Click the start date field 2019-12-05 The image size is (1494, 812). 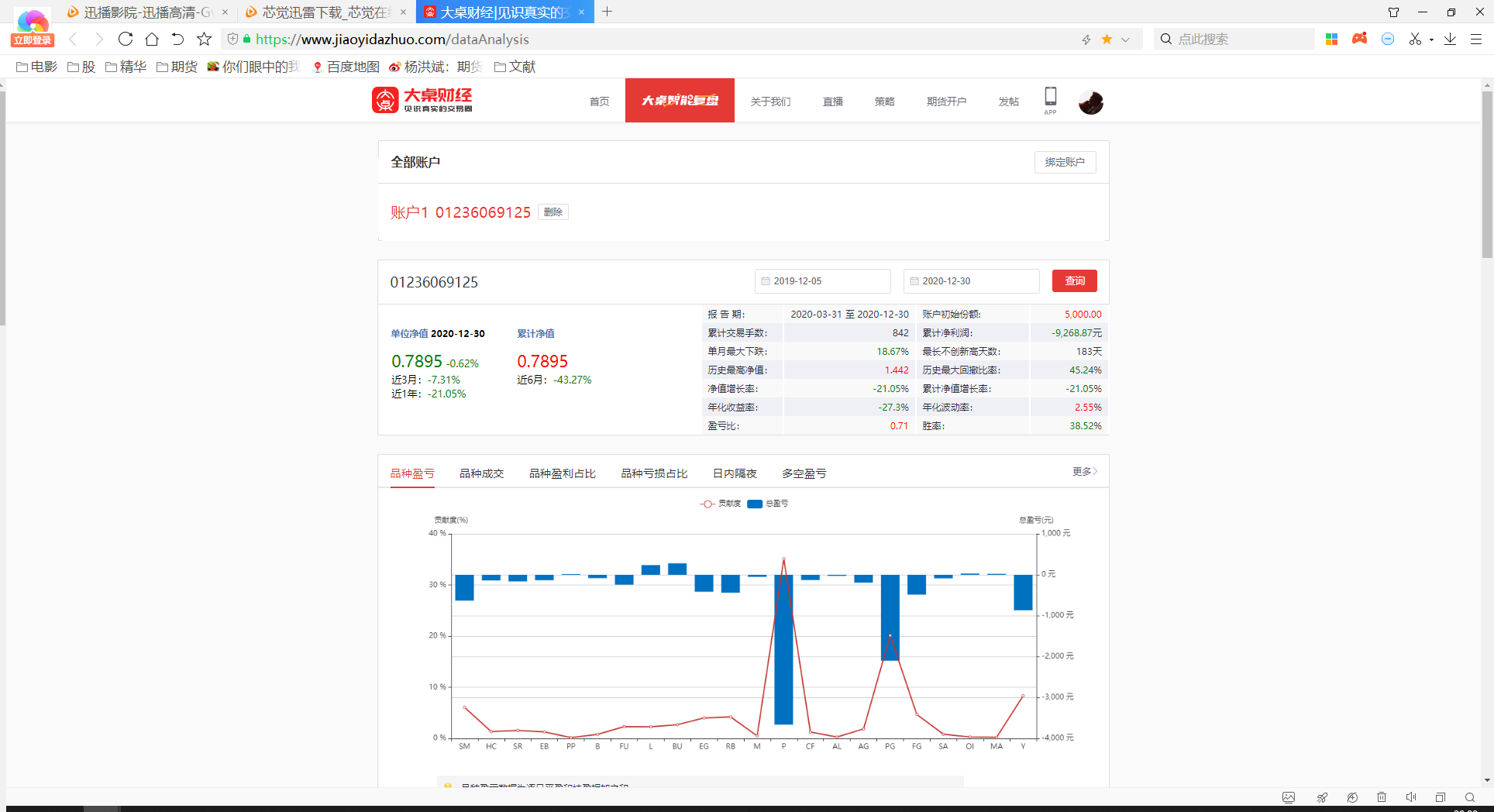(x=822, y=281)
